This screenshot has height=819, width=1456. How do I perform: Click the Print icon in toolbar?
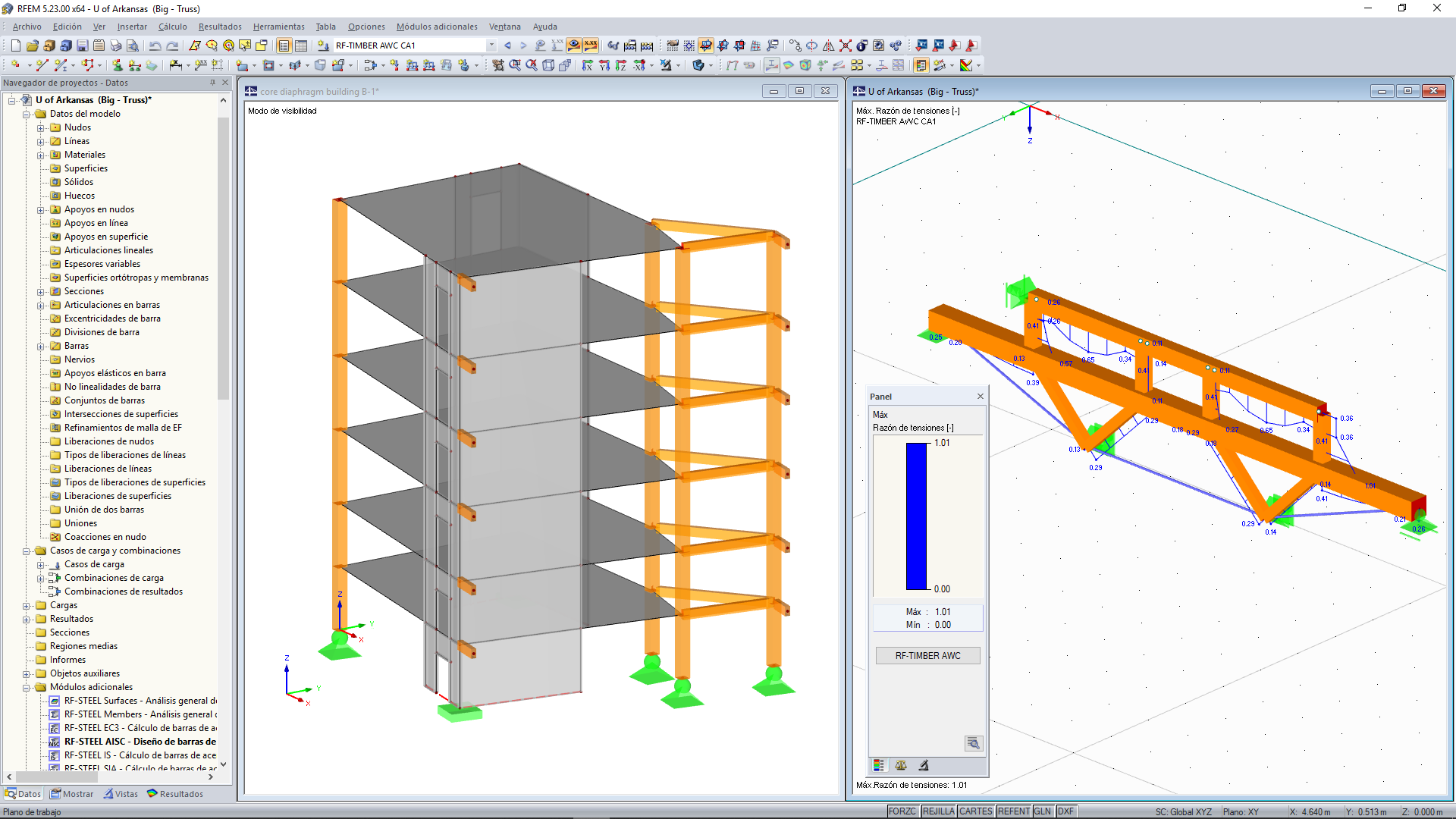(x=115, y=45)
